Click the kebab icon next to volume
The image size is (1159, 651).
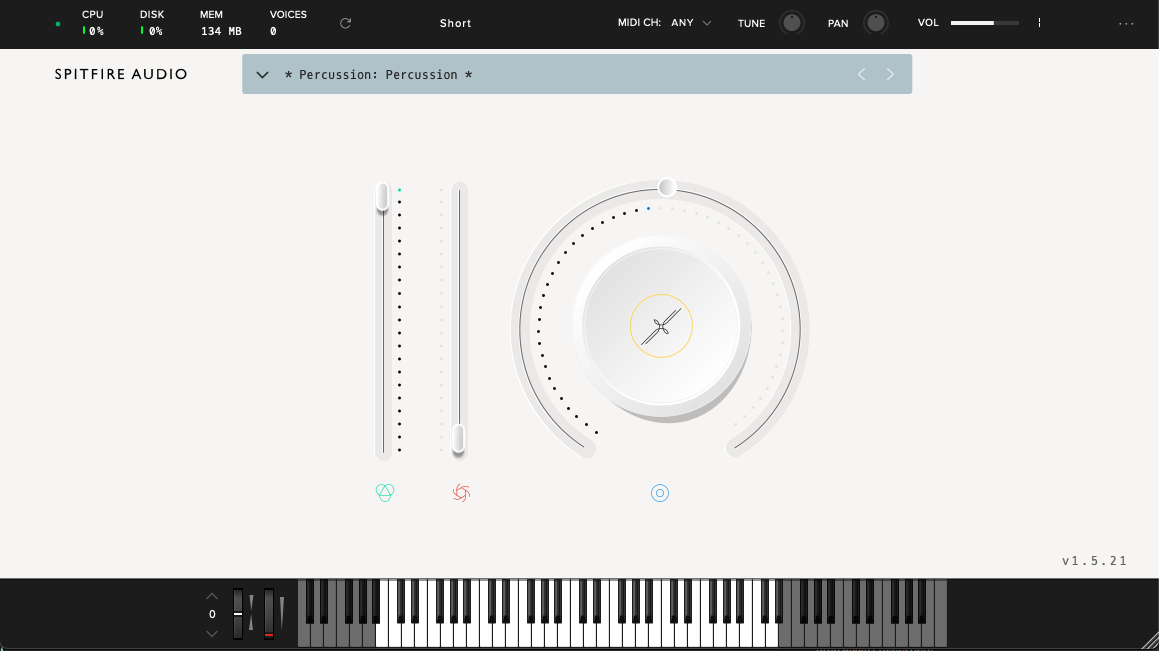1039,22
